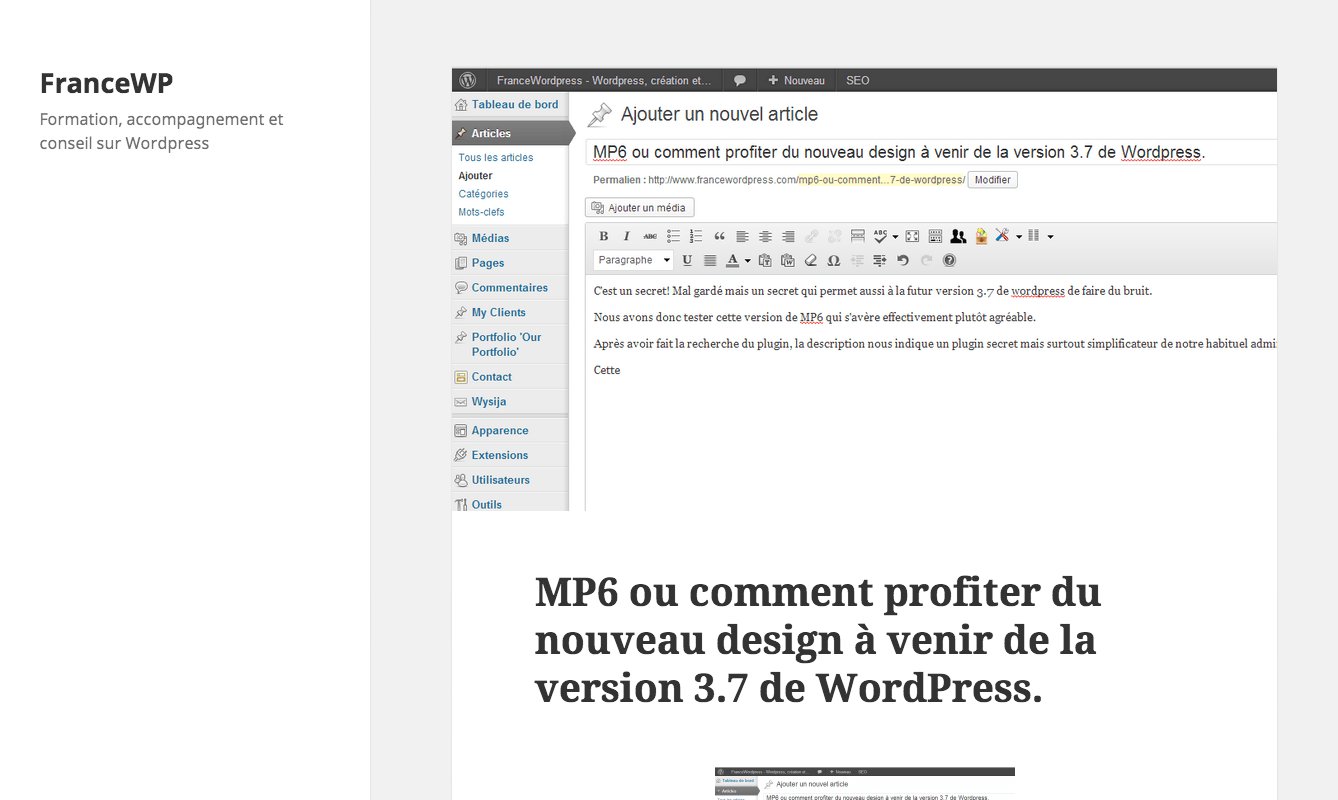The width and height of the screenshot is (1338, 800).
Task: Expand text color dropdown arrow
Action: [747, 261]
